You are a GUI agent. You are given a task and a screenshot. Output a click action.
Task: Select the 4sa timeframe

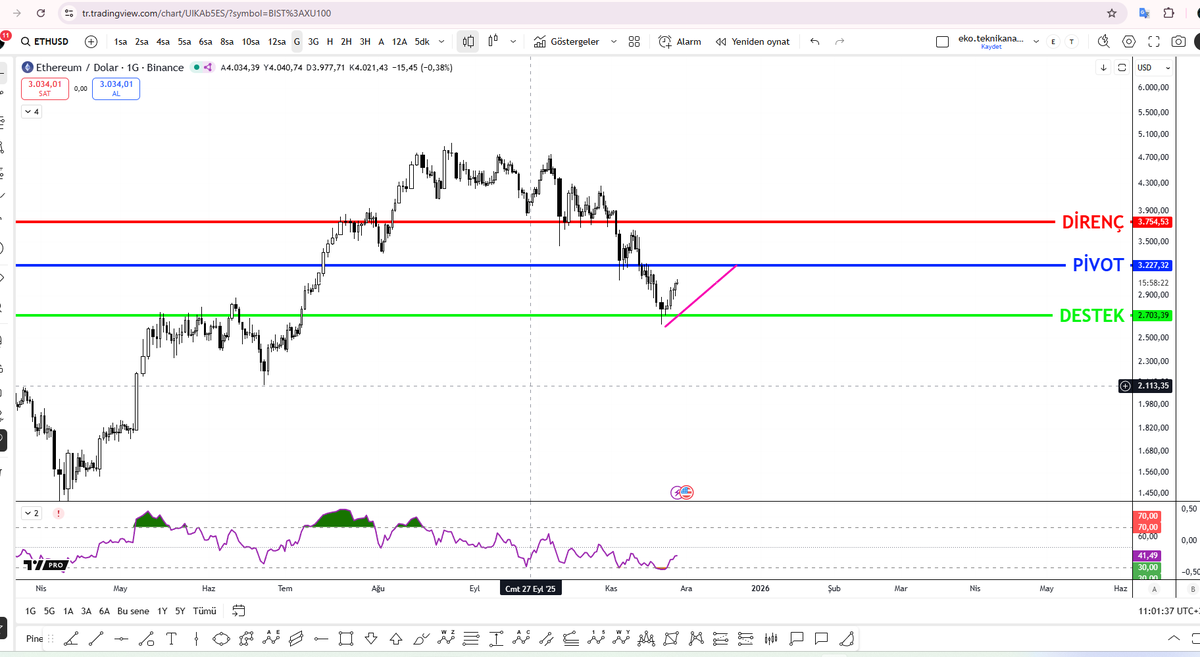point(163,42)
